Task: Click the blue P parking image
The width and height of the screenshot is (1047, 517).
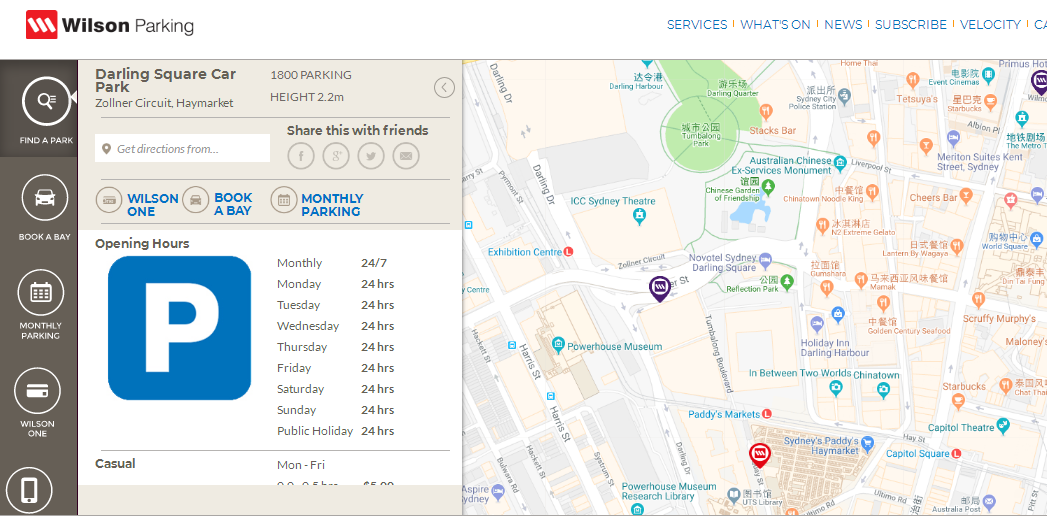Action: pos(180,328)
